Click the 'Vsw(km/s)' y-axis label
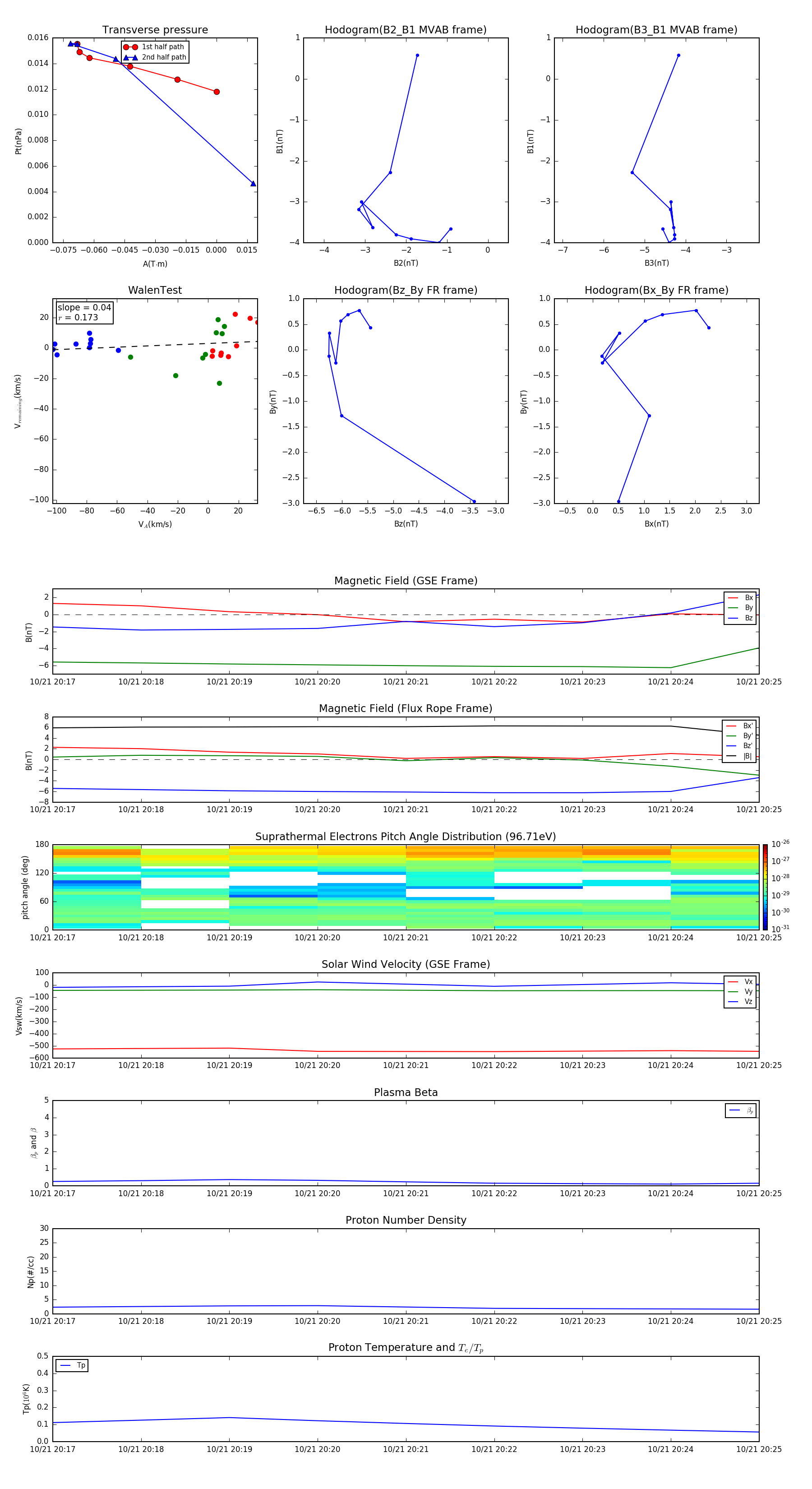812x1489 pixels. [18, 1015]
